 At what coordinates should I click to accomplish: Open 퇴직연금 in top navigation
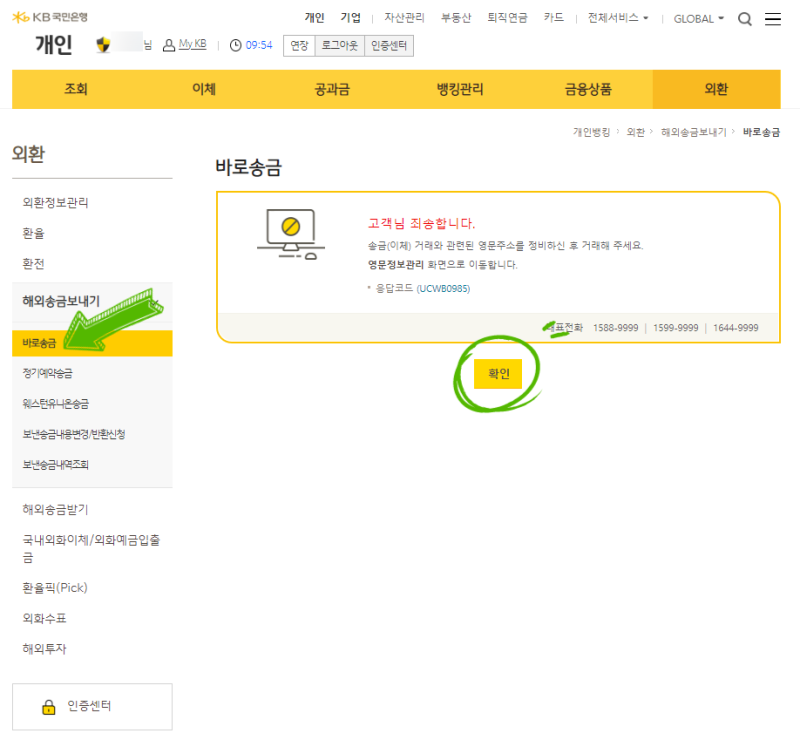point(507,18)
